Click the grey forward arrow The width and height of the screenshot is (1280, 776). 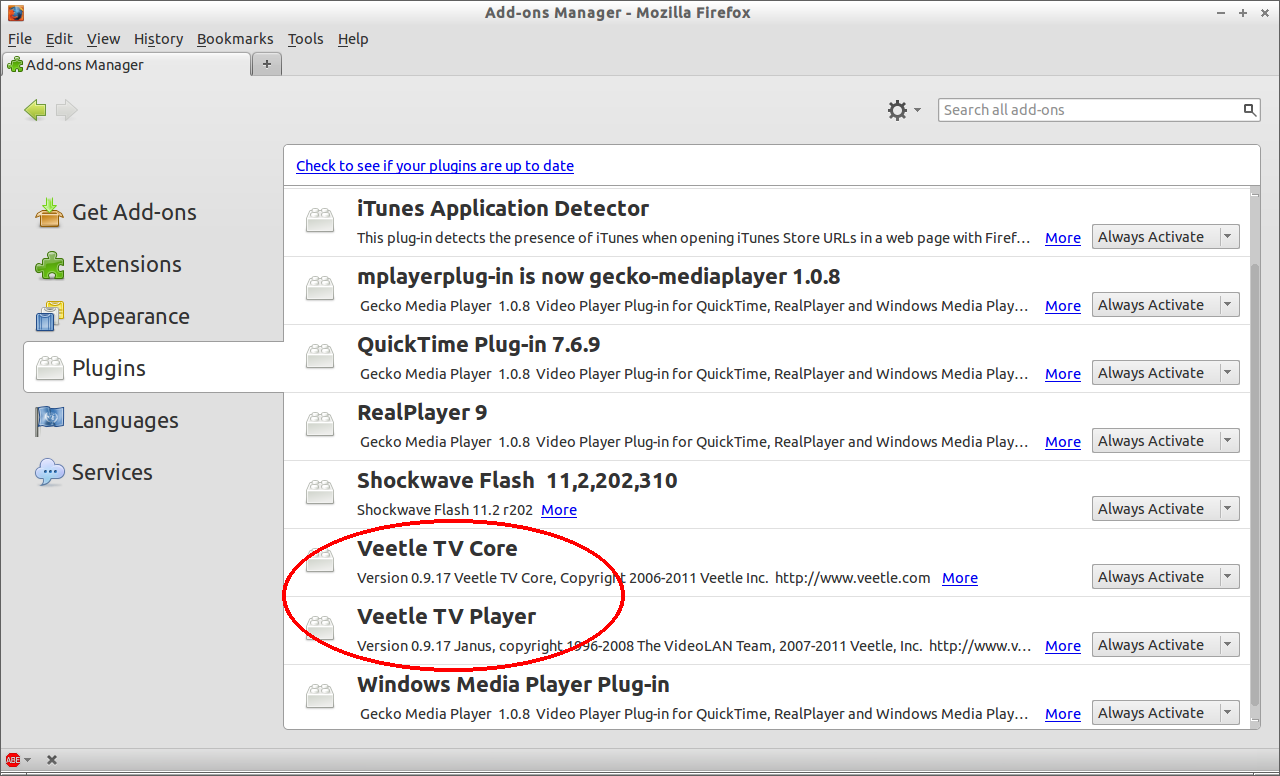click(x=66, y=110)
